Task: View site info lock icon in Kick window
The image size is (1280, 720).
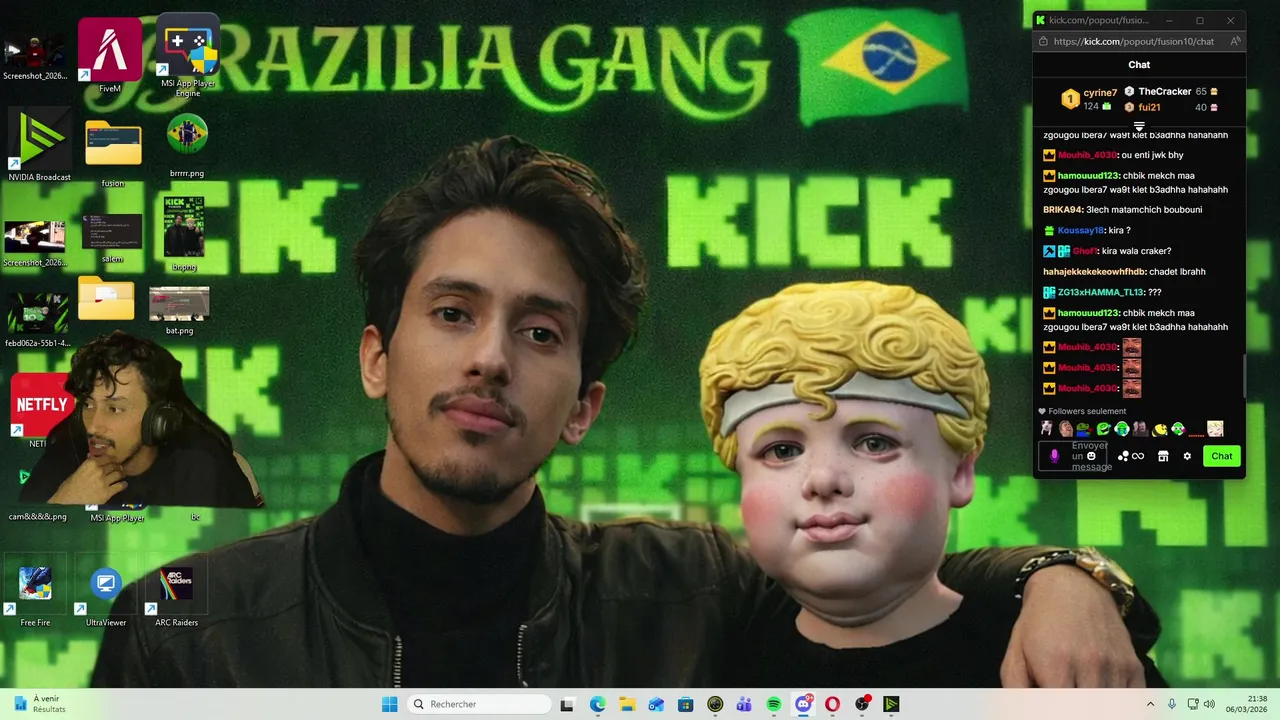Action: coord(1044,42)
